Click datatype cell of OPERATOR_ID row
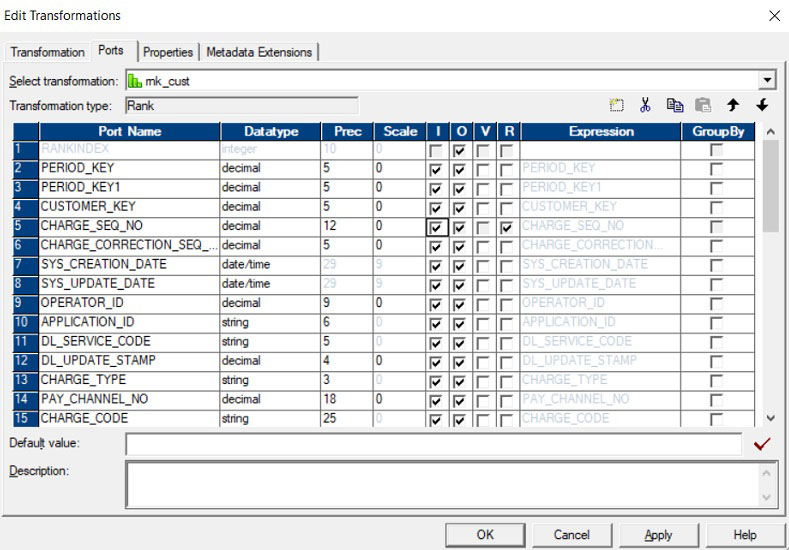Image resolution: width=789 pixels, height=550 pixels. click(270, 303)
